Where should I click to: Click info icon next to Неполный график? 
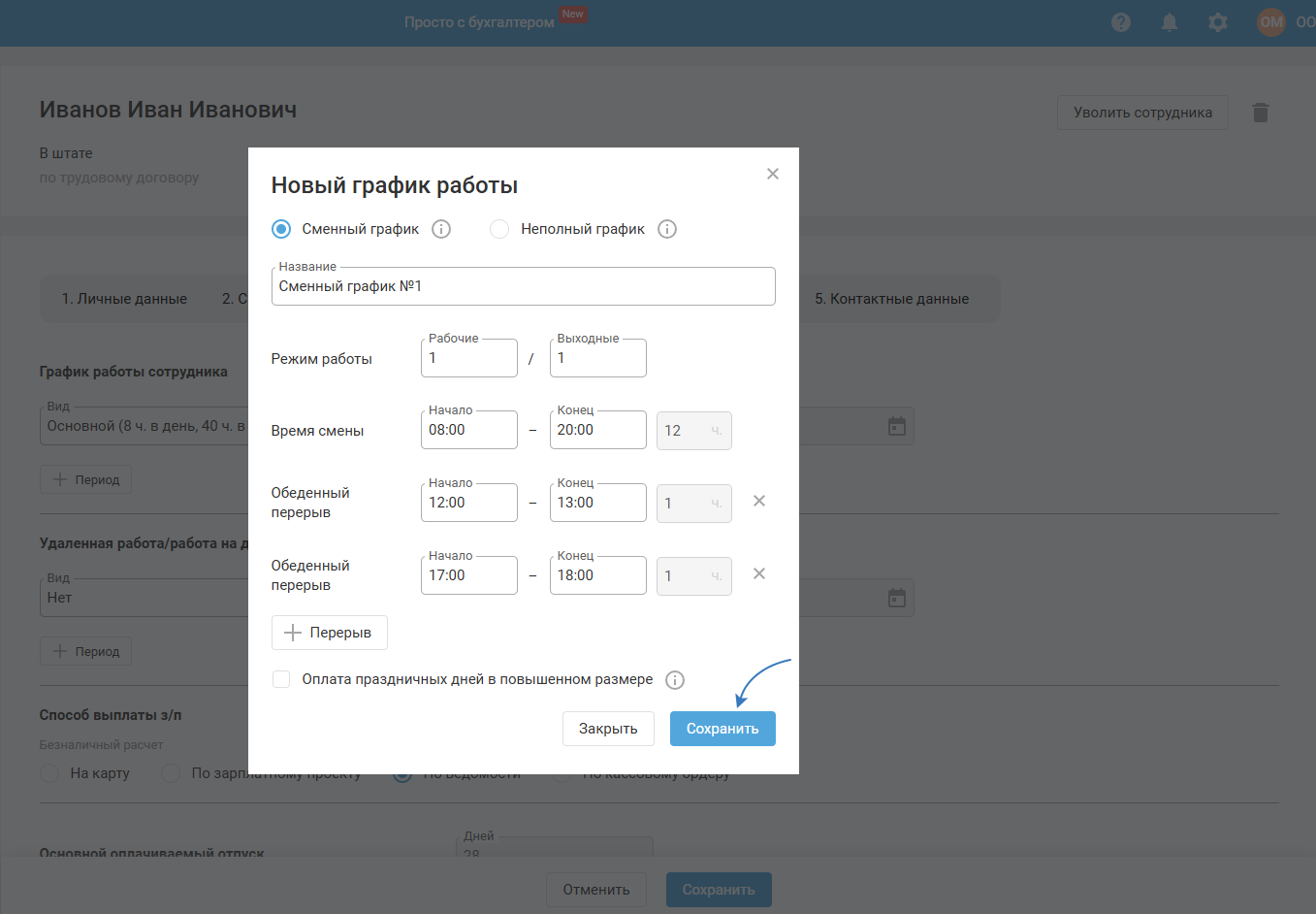tap(667, 229)
